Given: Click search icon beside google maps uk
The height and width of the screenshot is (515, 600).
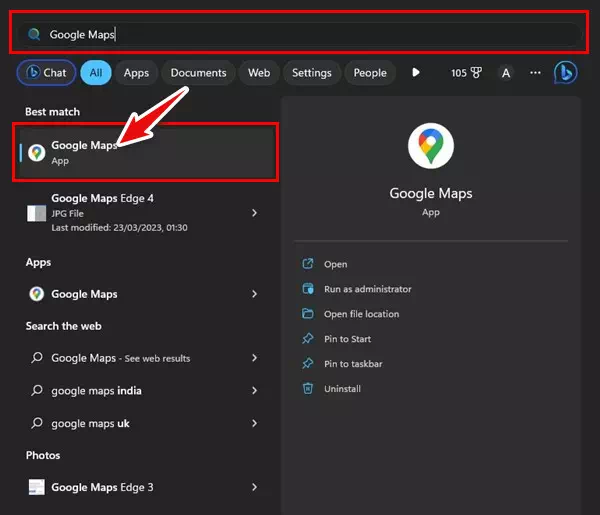Looking at the screenshot, I should tap(37, 423).
